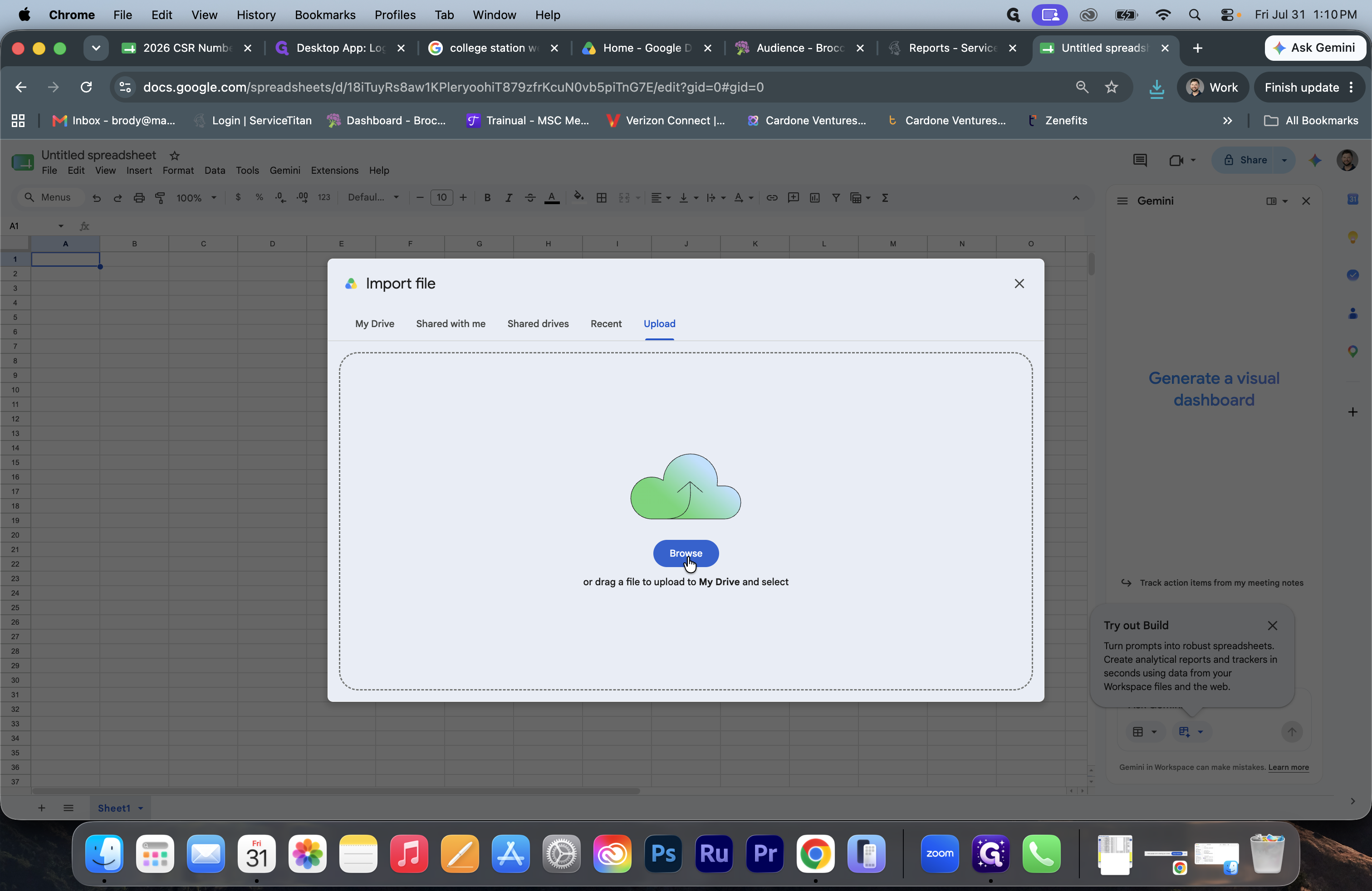Image resolution: width=1372 pixels, height=891 pixels.
Task: Increase font size with plus
Action: pos(463,198)
